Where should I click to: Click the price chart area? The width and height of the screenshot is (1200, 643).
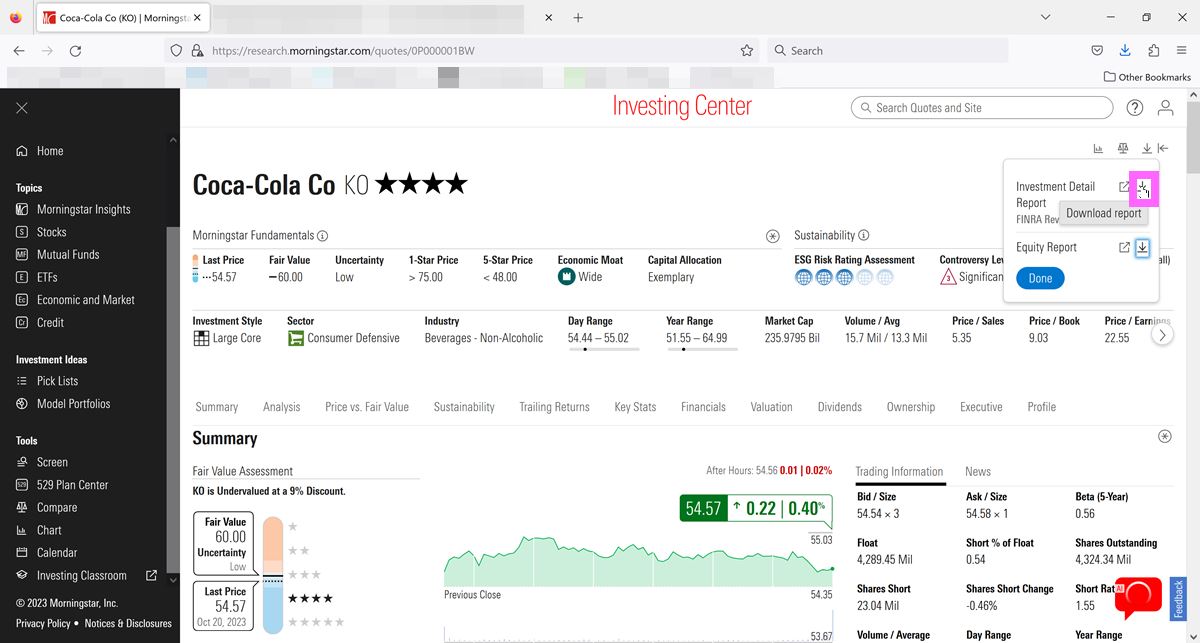click(638, 562)
